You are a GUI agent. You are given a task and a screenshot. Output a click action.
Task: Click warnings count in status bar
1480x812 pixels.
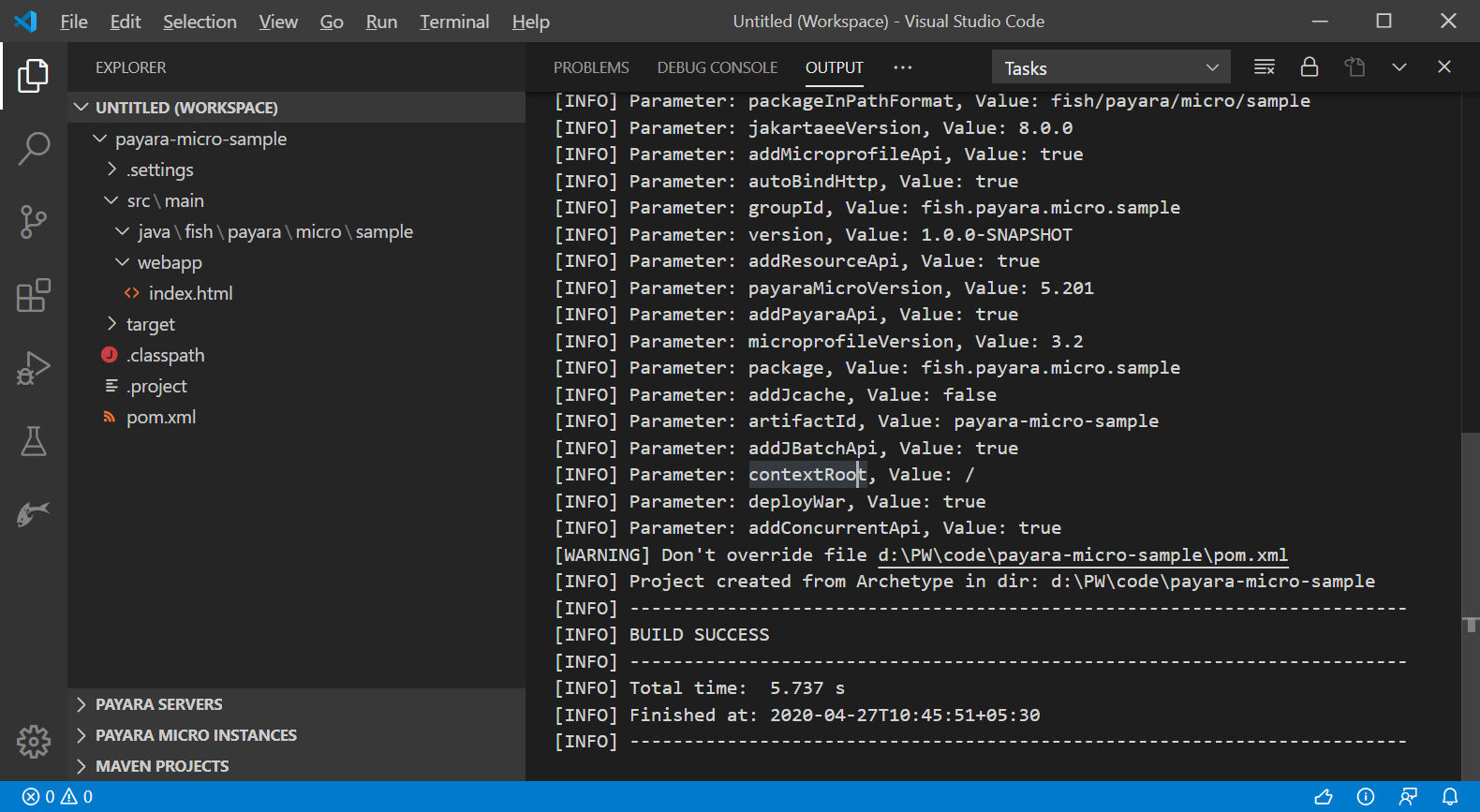(77, 797)
